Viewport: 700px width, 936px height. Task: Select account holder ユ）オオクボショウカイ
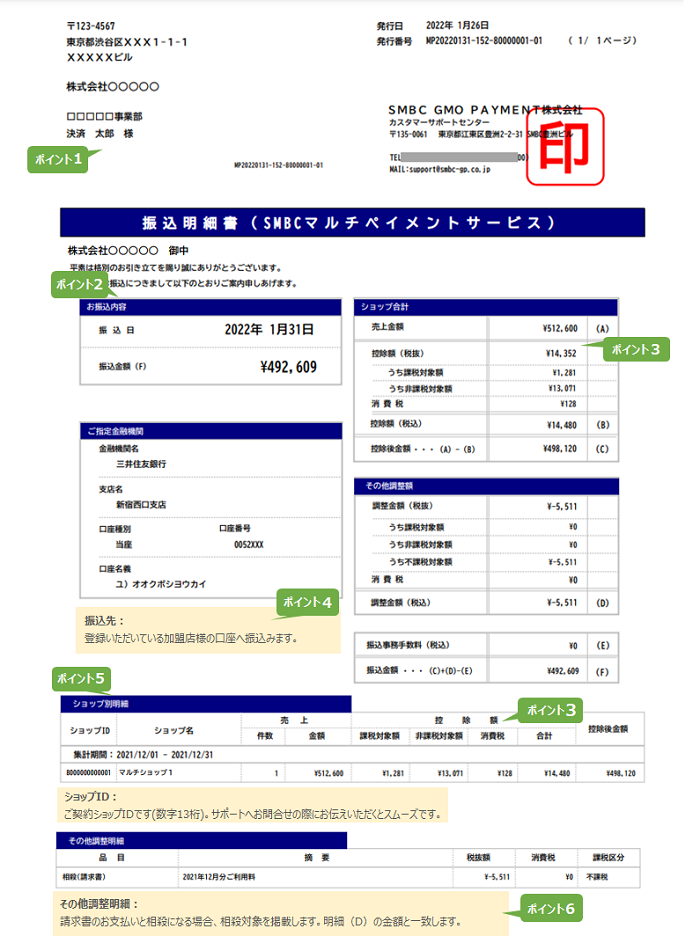[161, 584]
